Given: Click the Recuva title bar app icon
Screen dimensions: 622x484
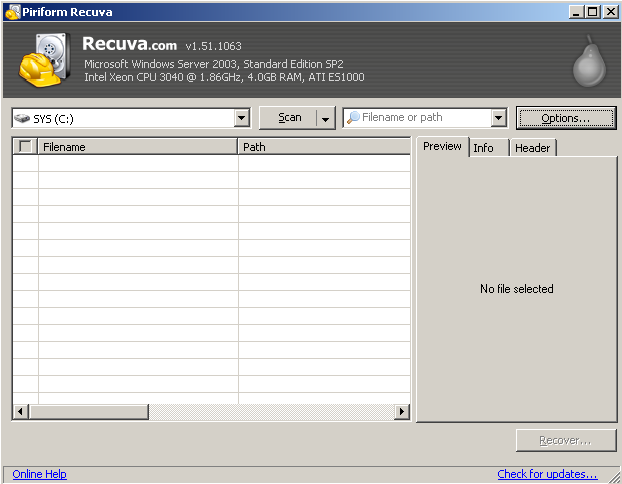Looking at the screenshot, I should 12,12.
